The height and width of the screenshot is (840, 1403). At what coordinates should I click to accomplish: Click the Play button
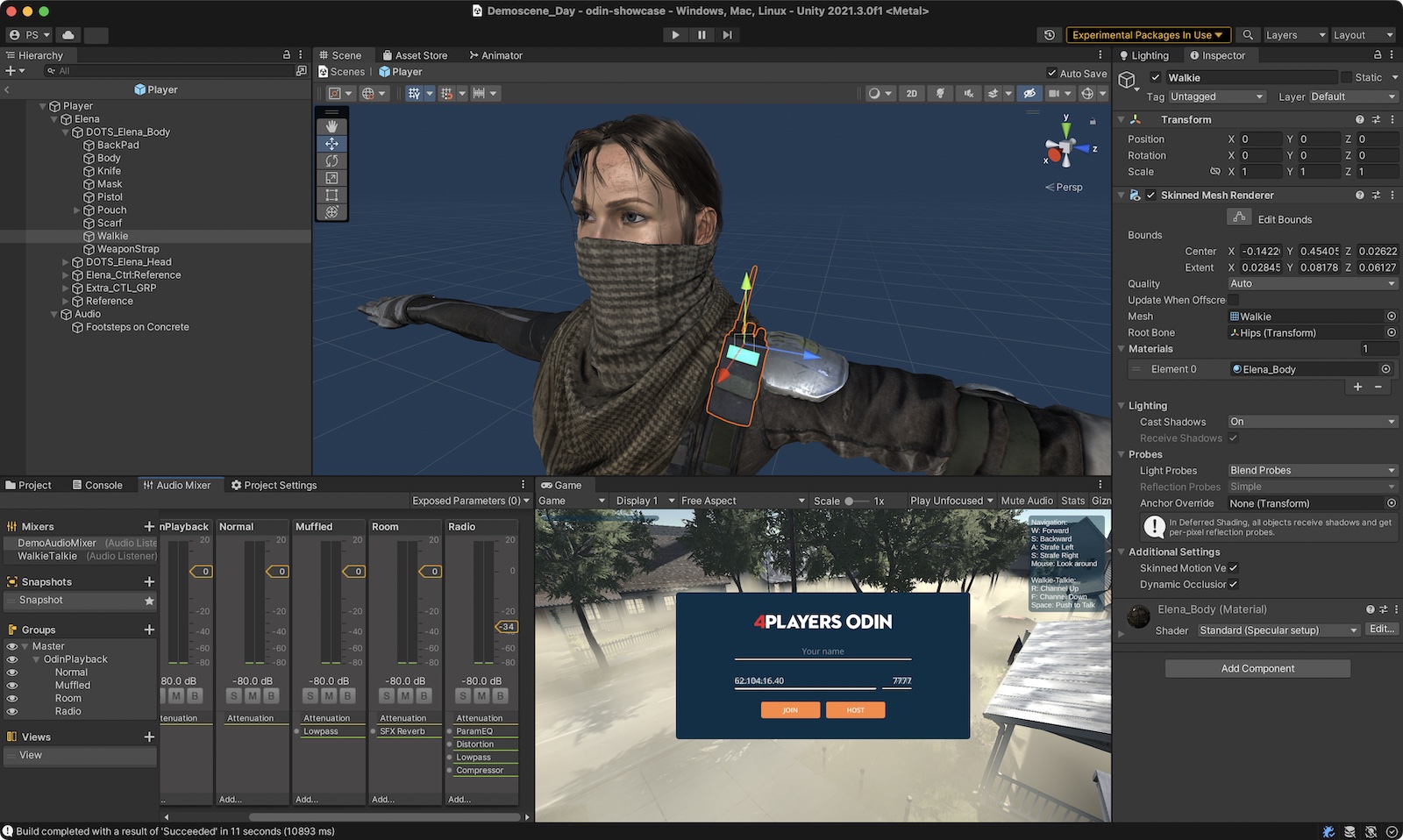(x=675, y=35)
